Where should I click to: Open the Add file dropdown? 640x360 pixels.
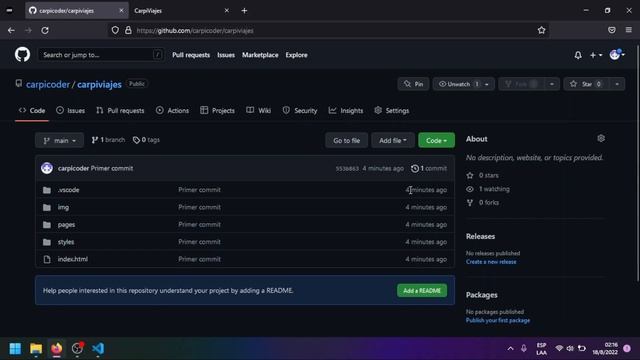click(x=393, y=140)
